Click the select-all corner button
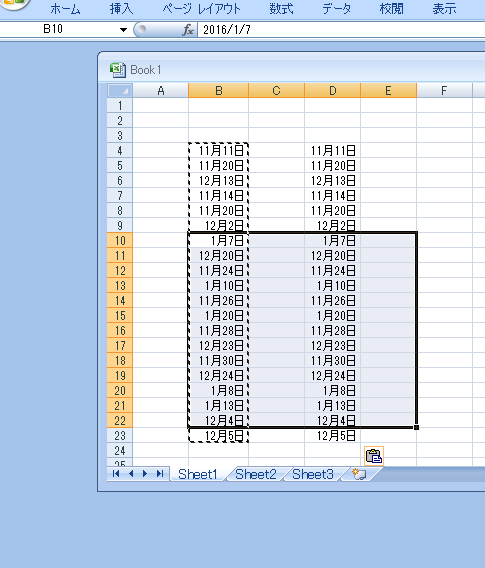Image resolution: width=485 pixels, height=568 pixels. coord(120,91)
